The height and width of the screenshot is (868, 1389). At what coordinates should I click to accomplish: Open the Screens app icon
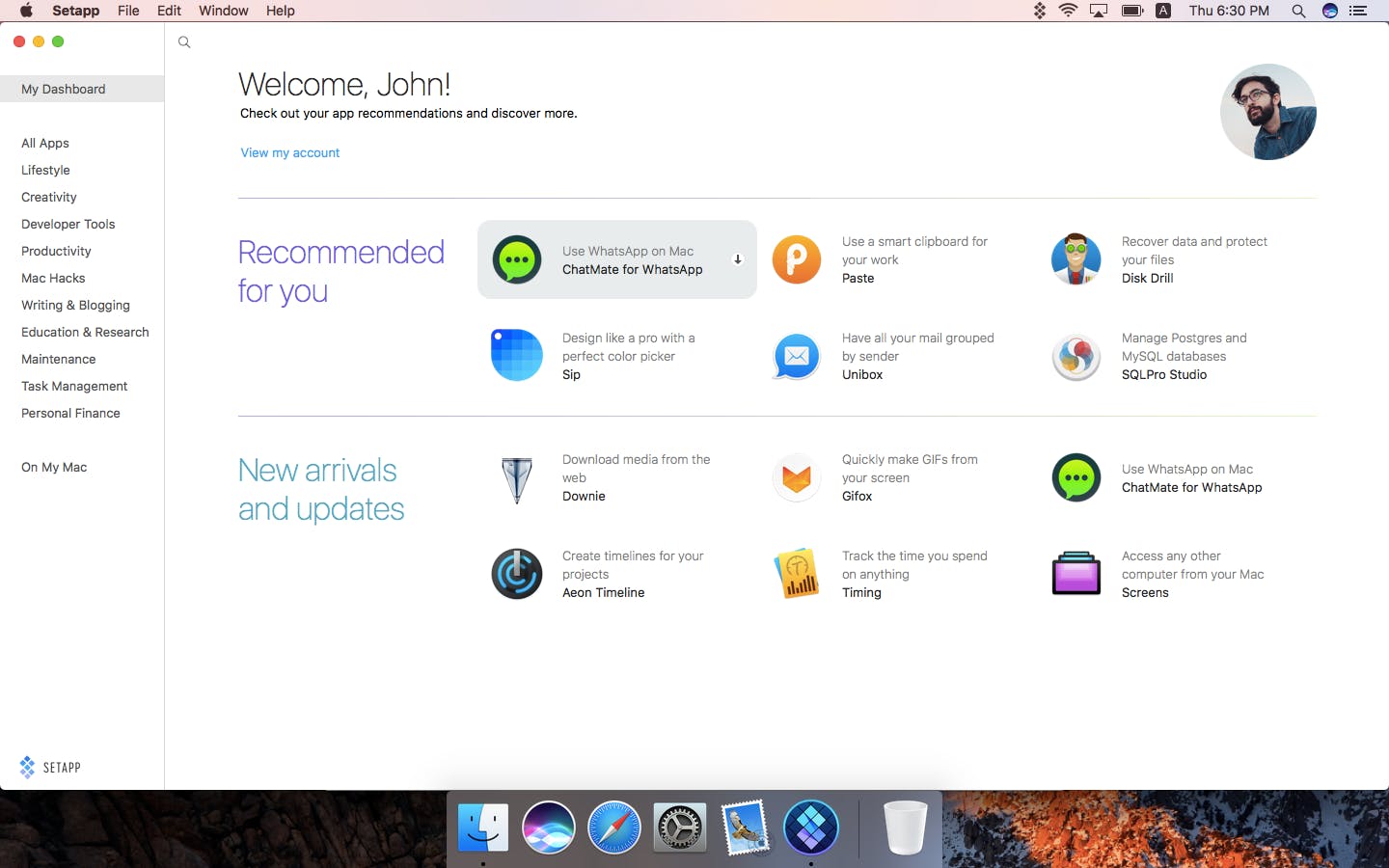coord(1076,574)
